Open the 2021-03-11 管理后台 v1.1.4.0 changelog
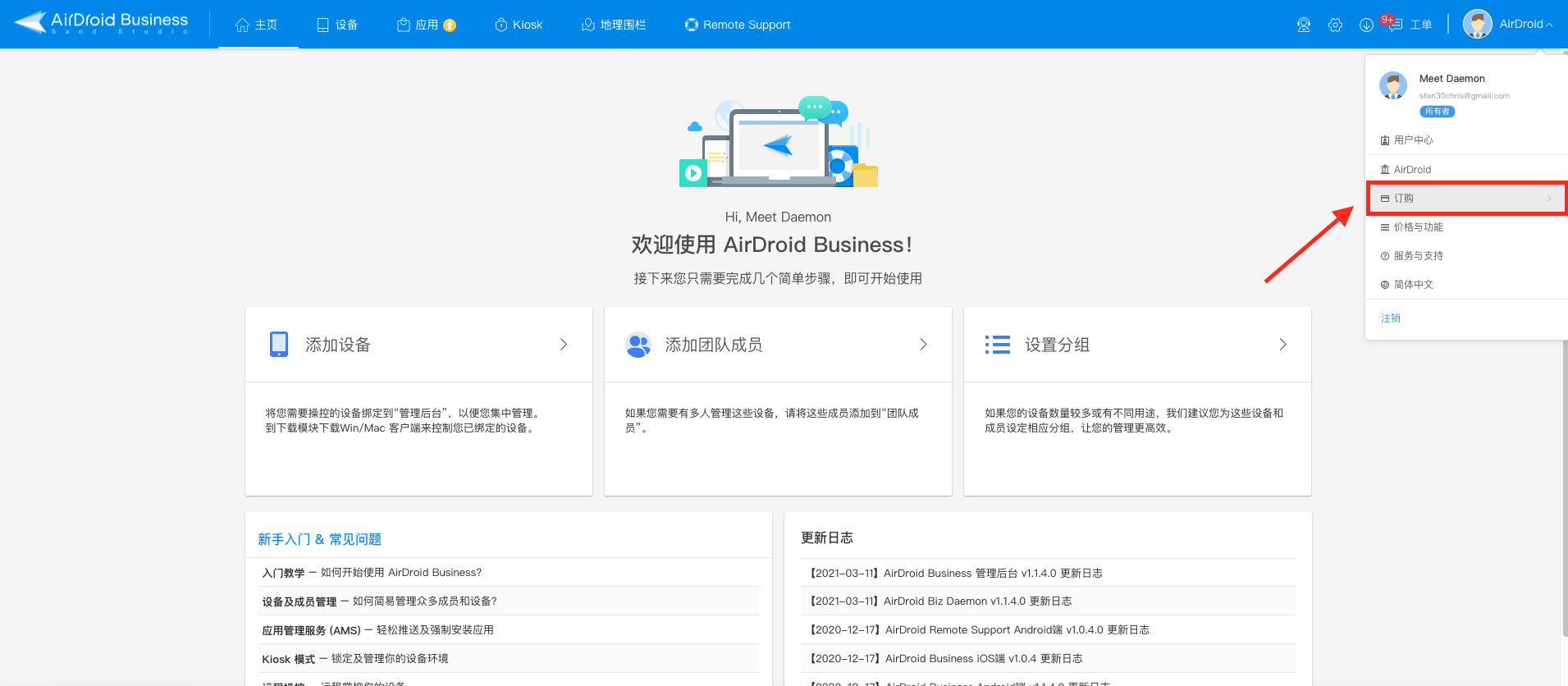Image resolution: width=1568 pixels, height=686 pixels. click(956, 574)
